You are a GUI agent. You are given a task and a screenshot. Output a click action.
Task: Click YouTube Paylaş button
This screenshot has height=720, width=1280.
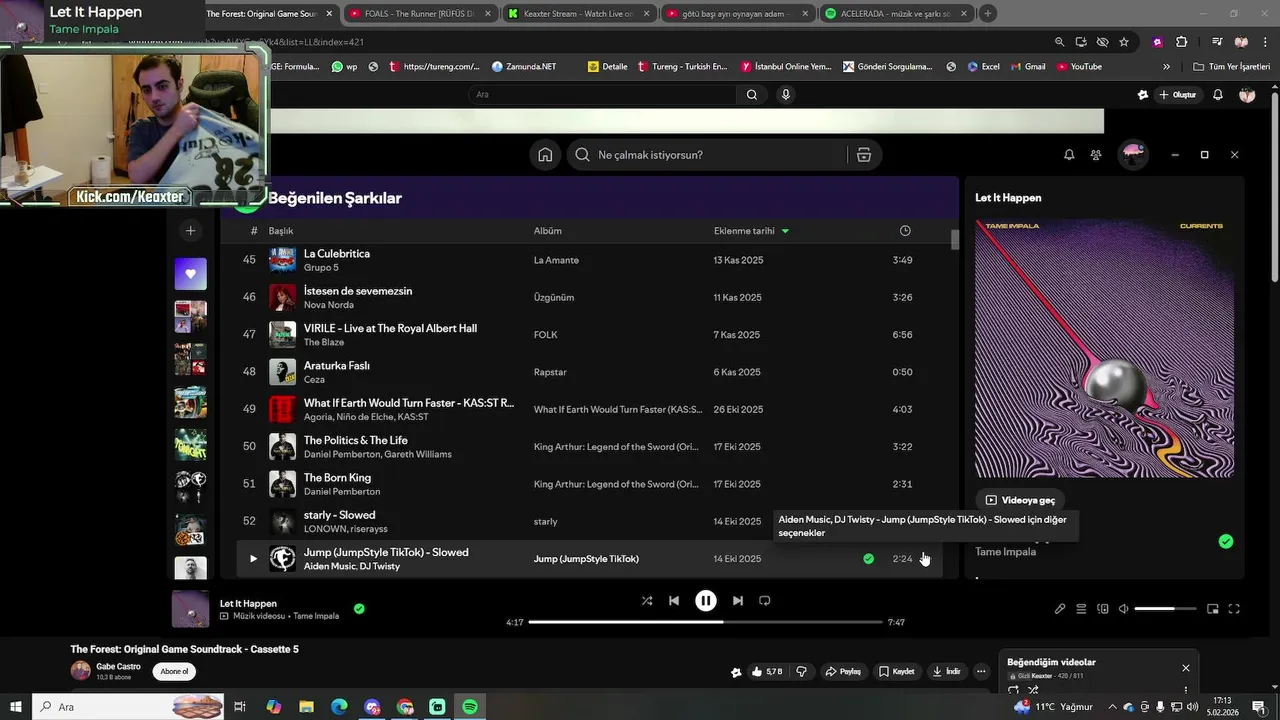[843, 672]
